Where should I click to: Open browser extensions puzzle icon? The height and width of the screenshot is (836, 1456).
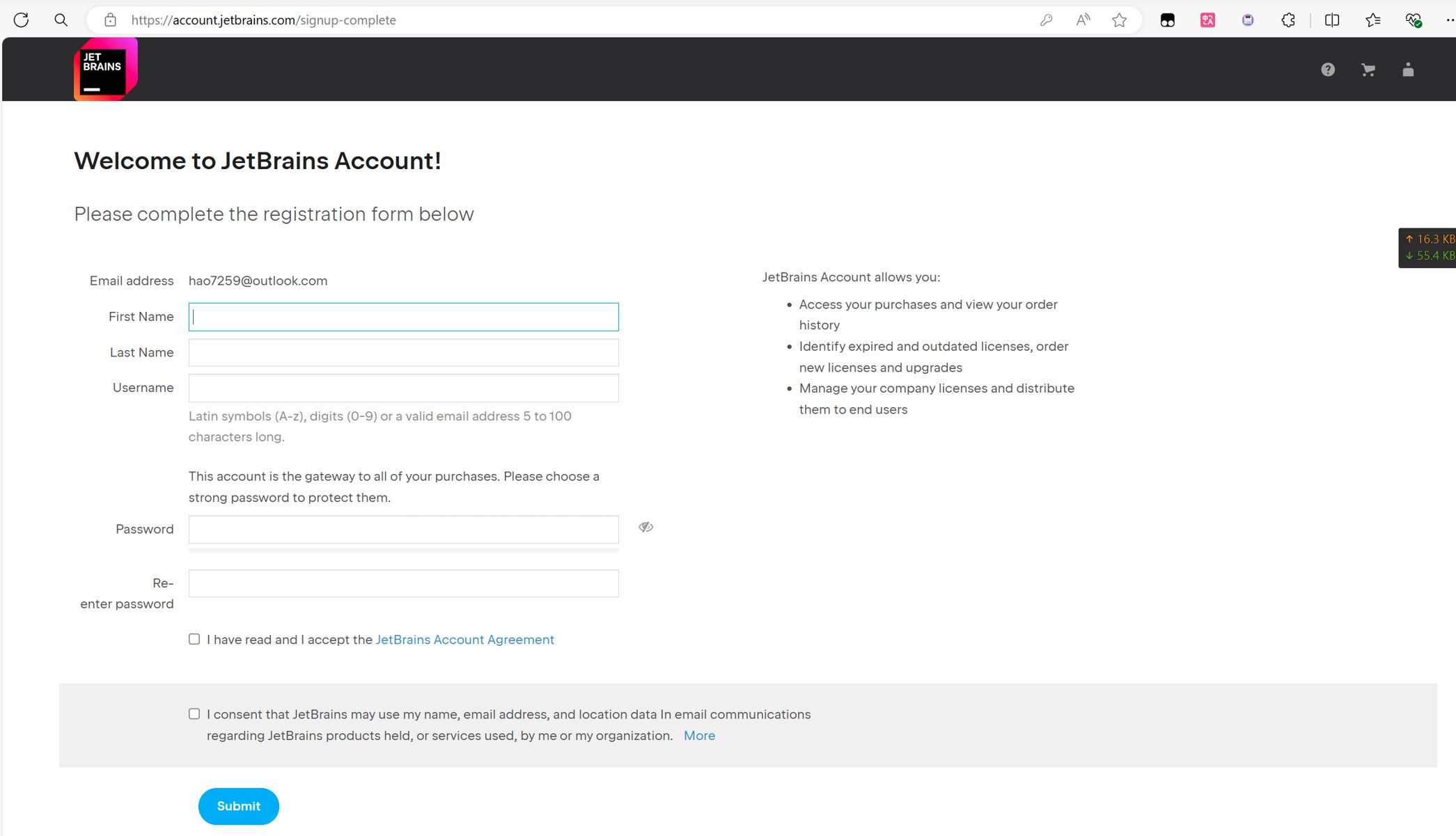(1288, 20)
